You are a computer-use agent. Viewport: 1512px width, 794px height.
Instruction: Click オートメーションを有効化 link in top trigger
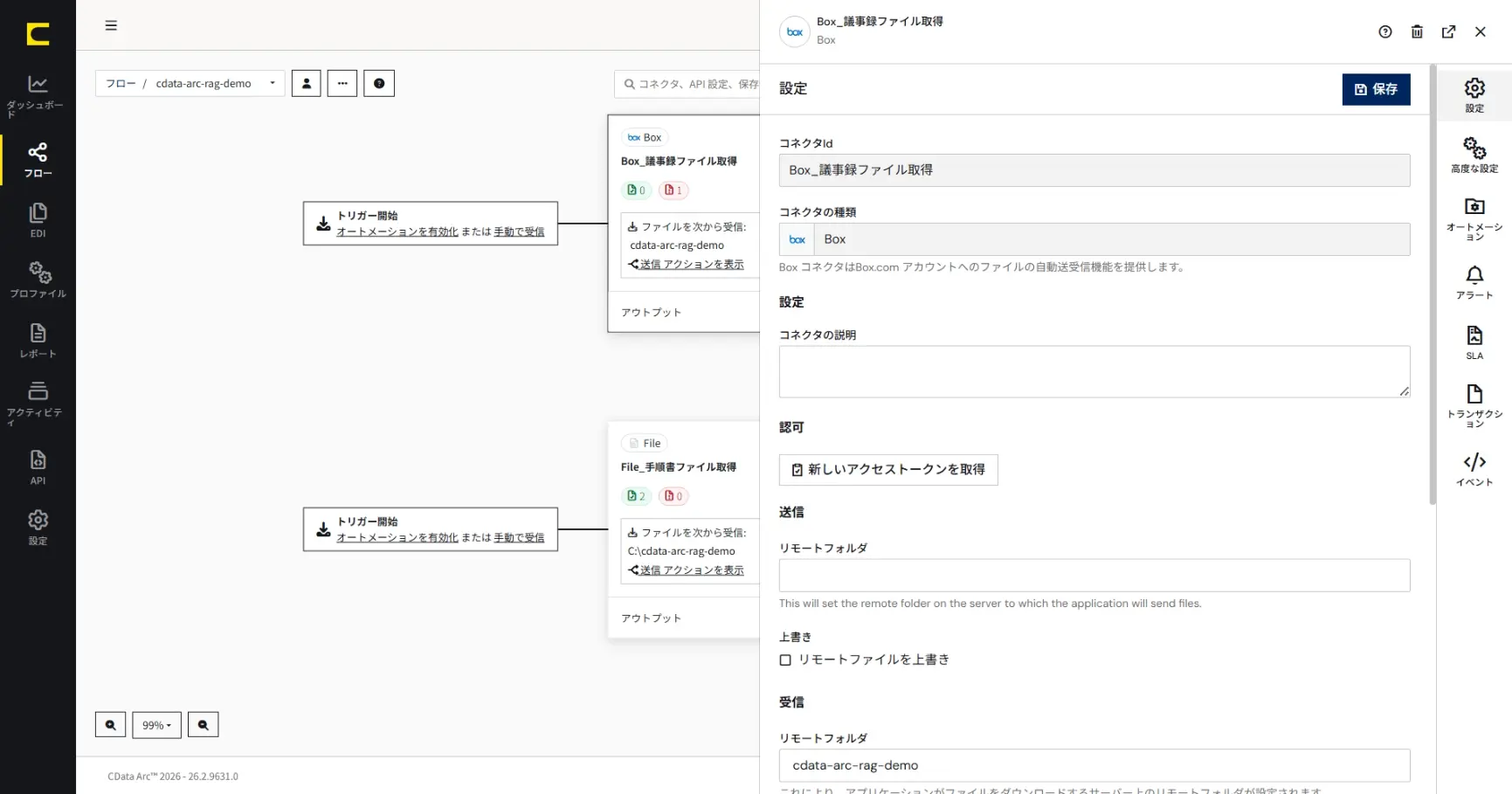[x=397, y=231]
